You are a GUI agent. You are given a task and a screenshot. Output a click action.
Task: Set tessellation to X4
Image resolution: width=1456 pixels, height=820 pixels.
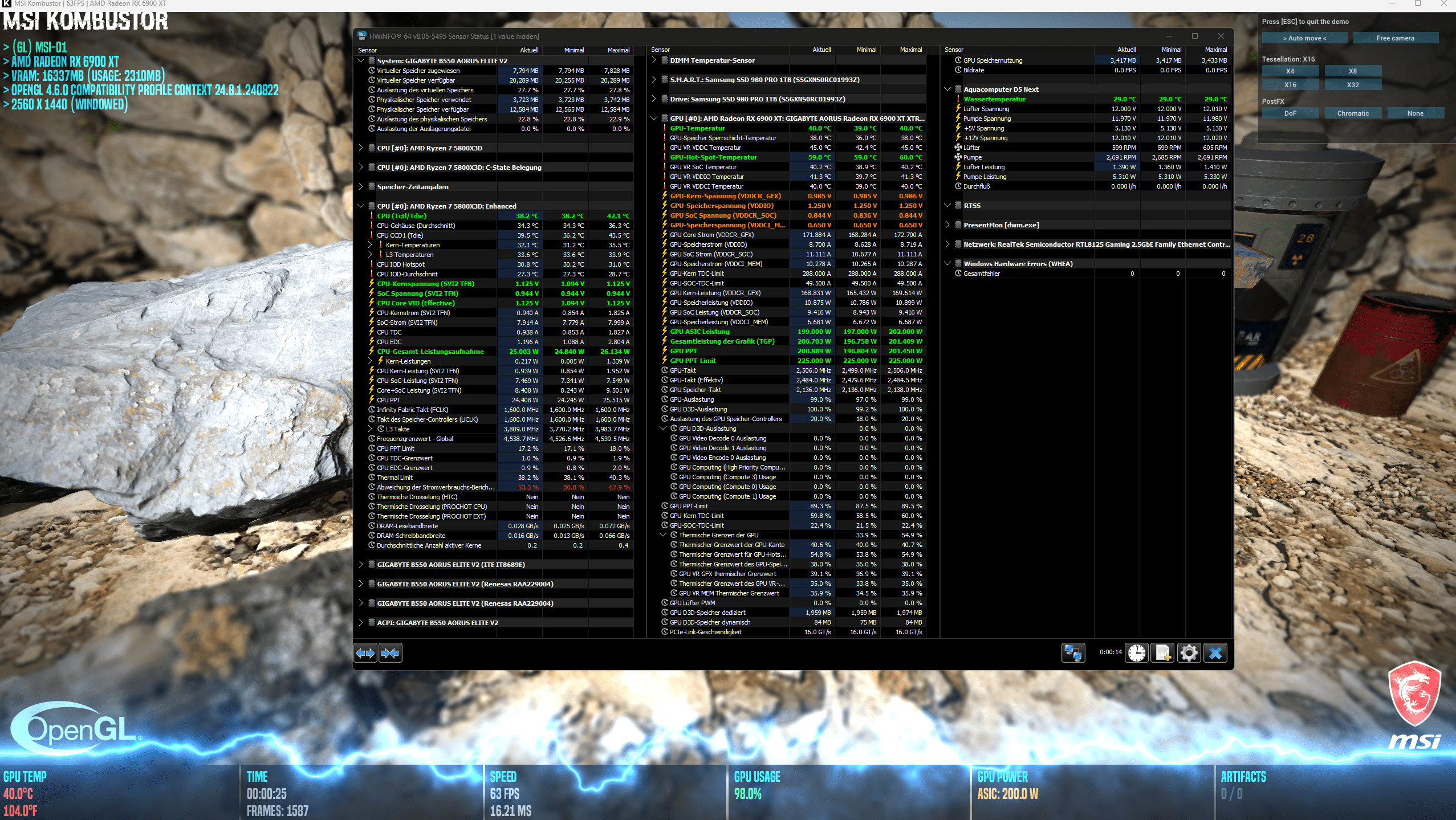pyautogui.click(x=1290, y=71)
